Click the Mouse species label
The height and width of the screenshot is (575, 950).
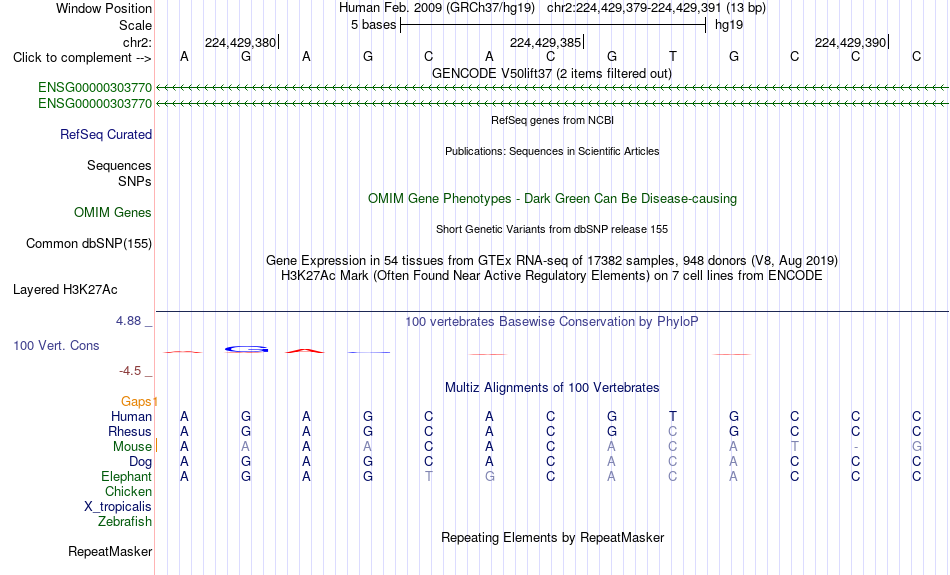pyautogui.click(x=132, y=447)
